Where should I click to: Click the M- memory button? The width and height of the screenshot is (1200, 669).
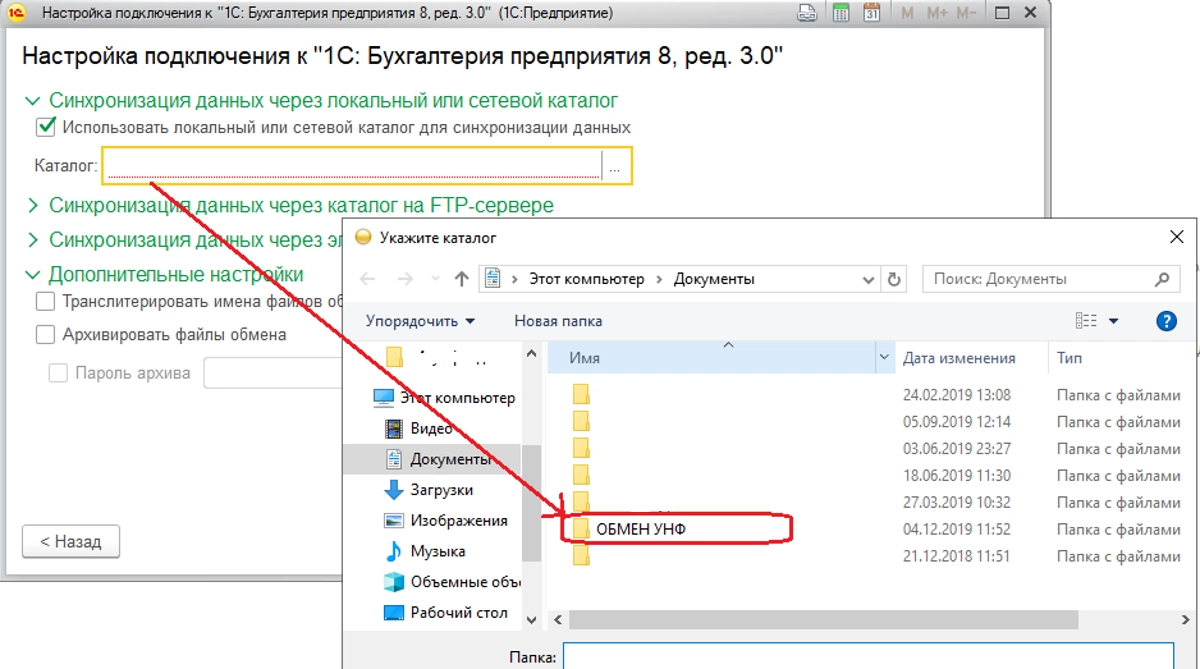click(966, 13)
